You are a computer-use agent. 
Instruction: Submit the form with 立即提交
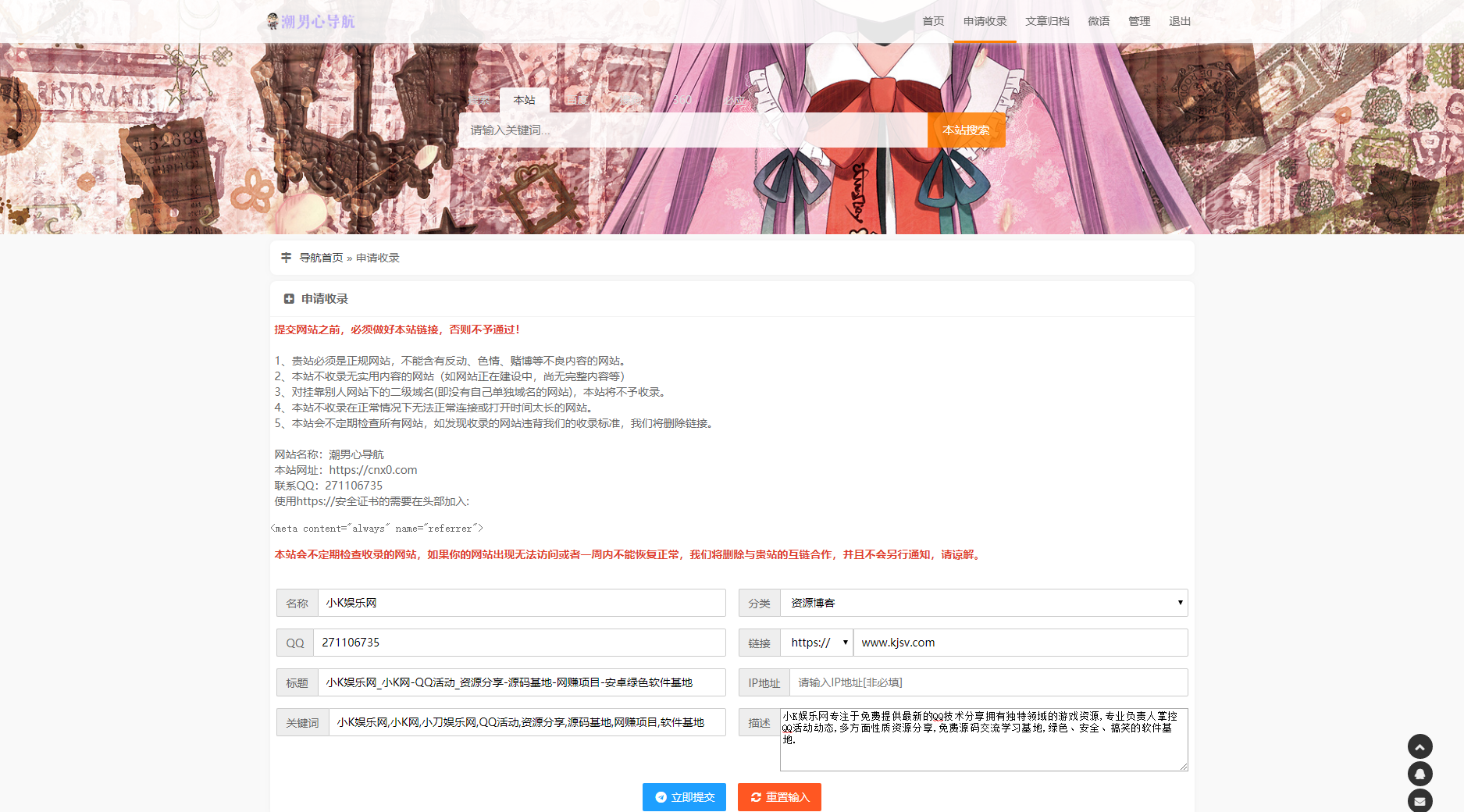pos(684,797)
